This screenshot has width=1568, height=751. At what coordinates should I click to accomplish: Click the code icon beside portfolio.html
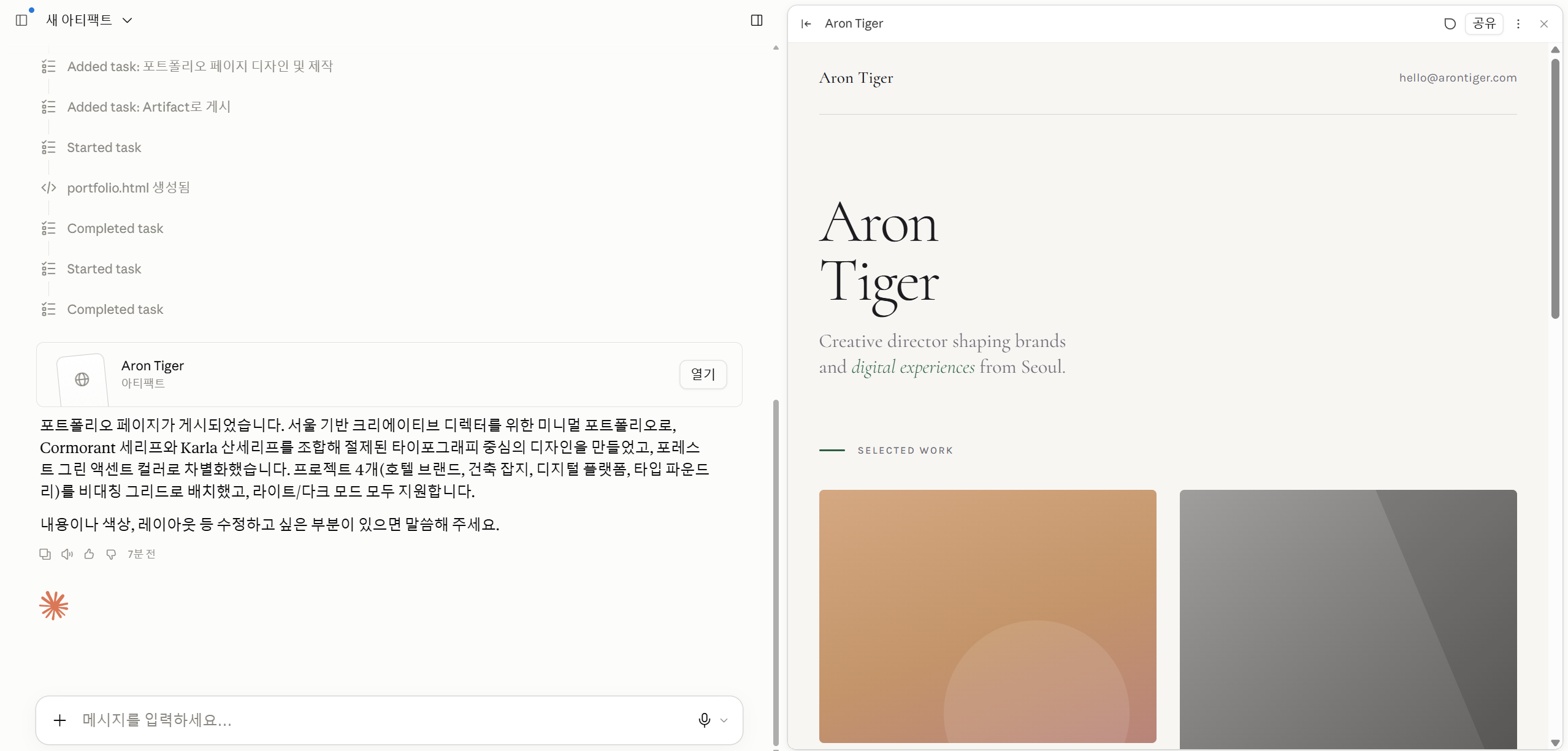click(48, 188)
